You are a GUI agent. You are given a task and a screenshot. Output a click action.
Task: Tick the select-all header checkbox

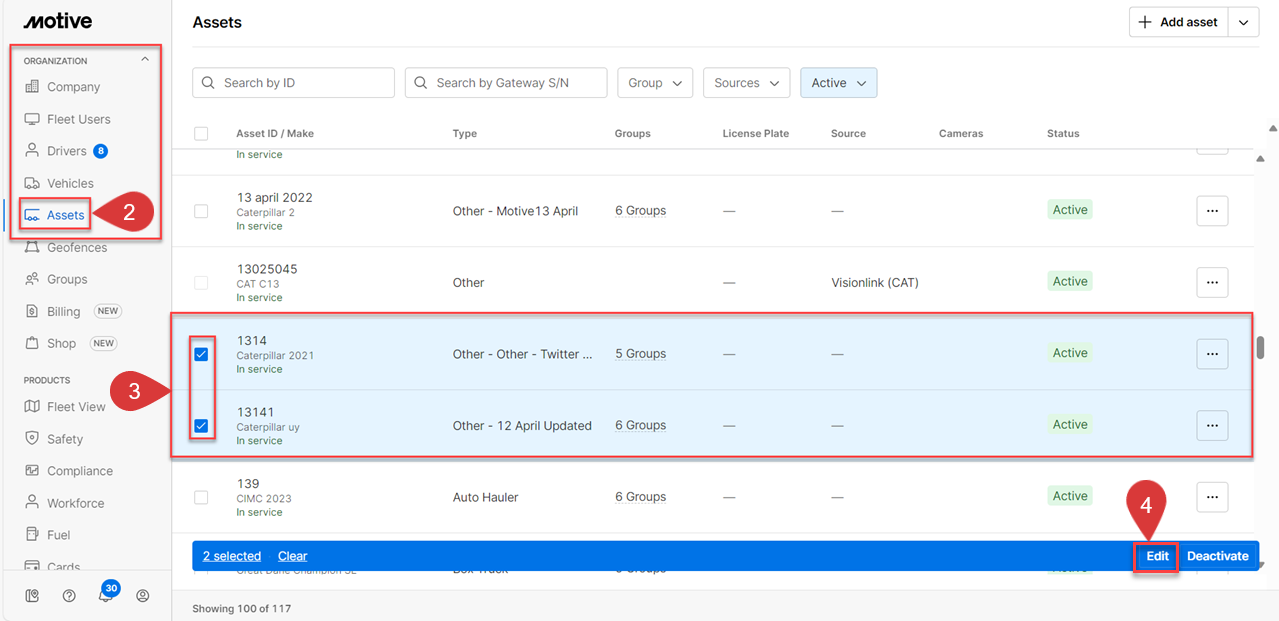click(x=201, y=134)
